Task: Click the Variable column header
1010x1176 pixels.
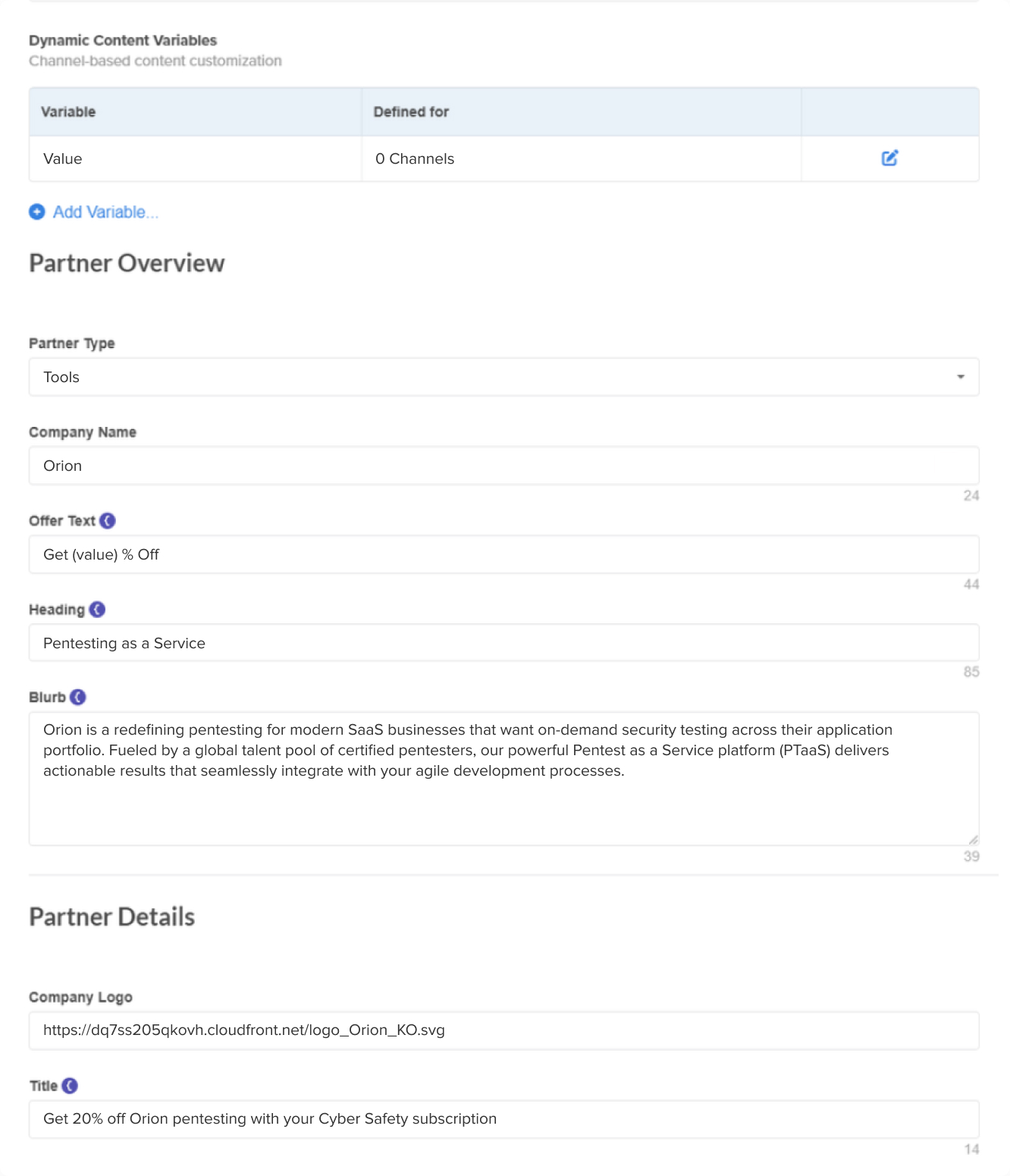Action: point(68,111)
